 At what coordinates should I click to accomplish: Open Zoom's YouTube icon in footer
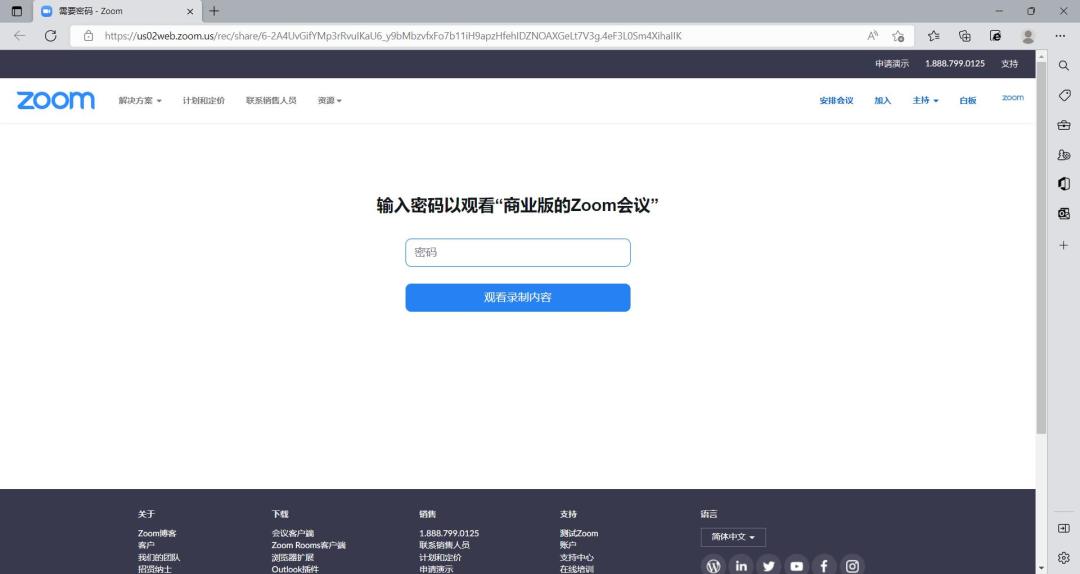(x=796, y=566)
